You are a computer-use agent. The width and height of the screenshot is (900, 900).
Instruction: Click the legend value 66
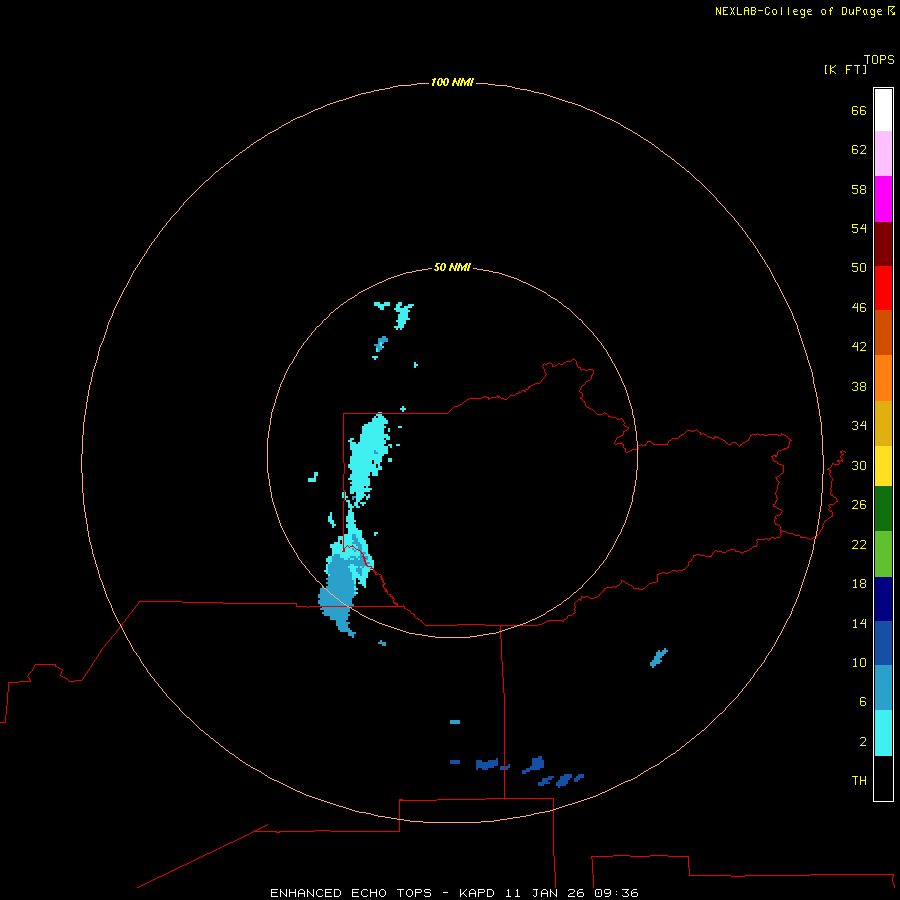[859, 110]
